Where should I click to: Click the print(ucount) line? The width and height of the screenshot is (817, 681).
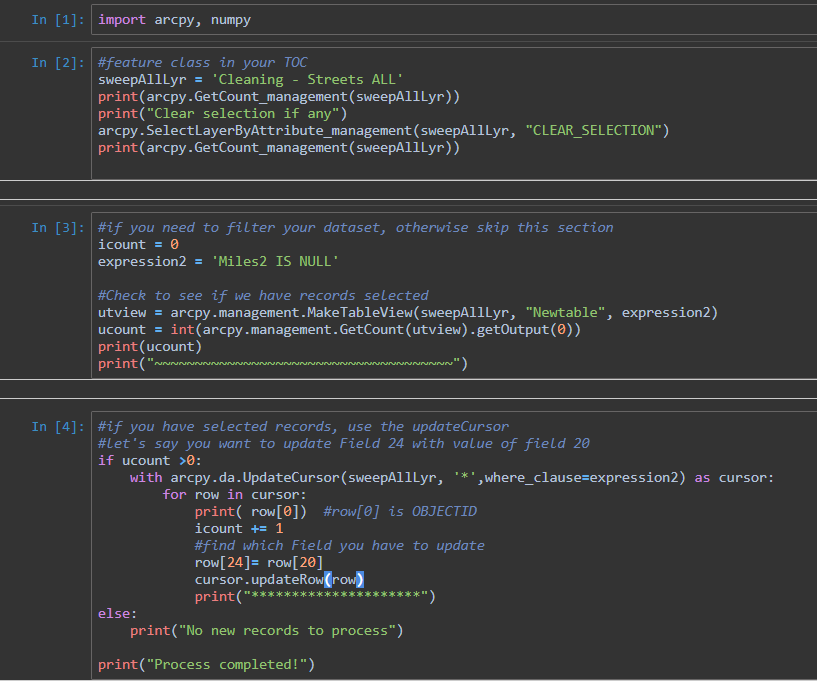pyautogui.click(x=150, y=347)
